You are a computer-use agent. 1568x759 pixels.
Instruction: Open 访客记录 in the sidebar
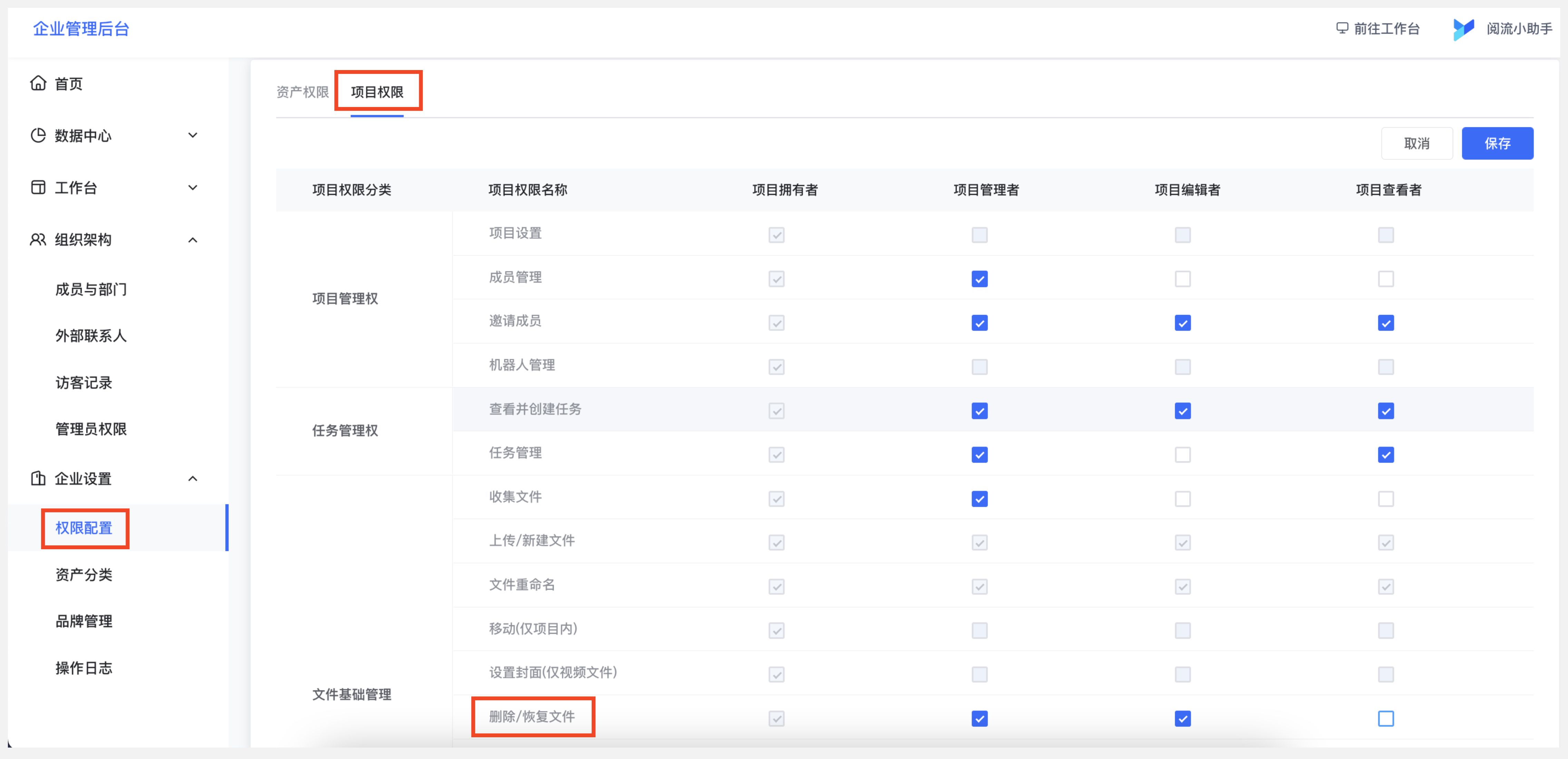84,382
